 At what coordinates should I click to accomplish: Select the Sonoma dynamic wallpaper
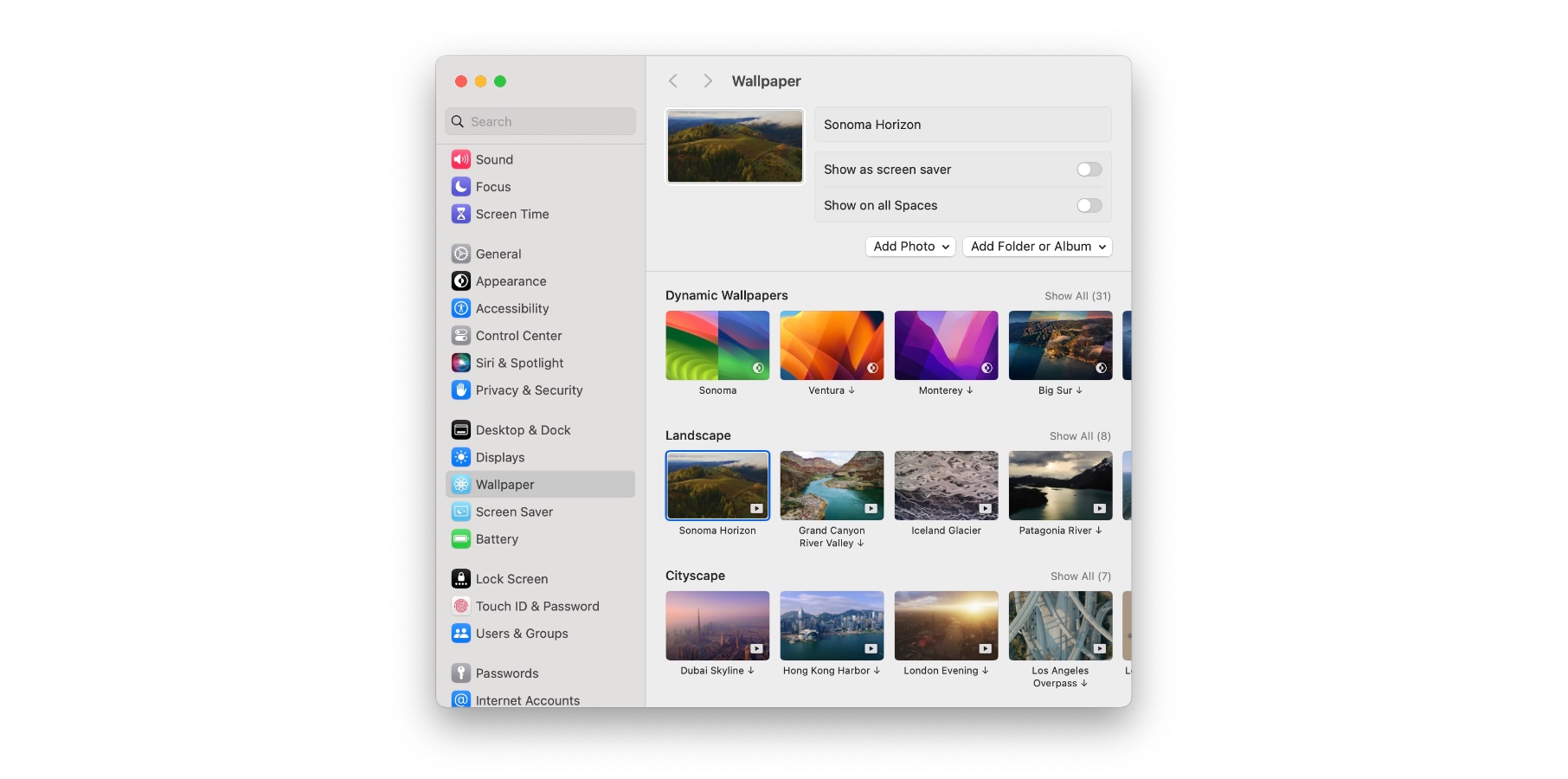click(717, 345)
